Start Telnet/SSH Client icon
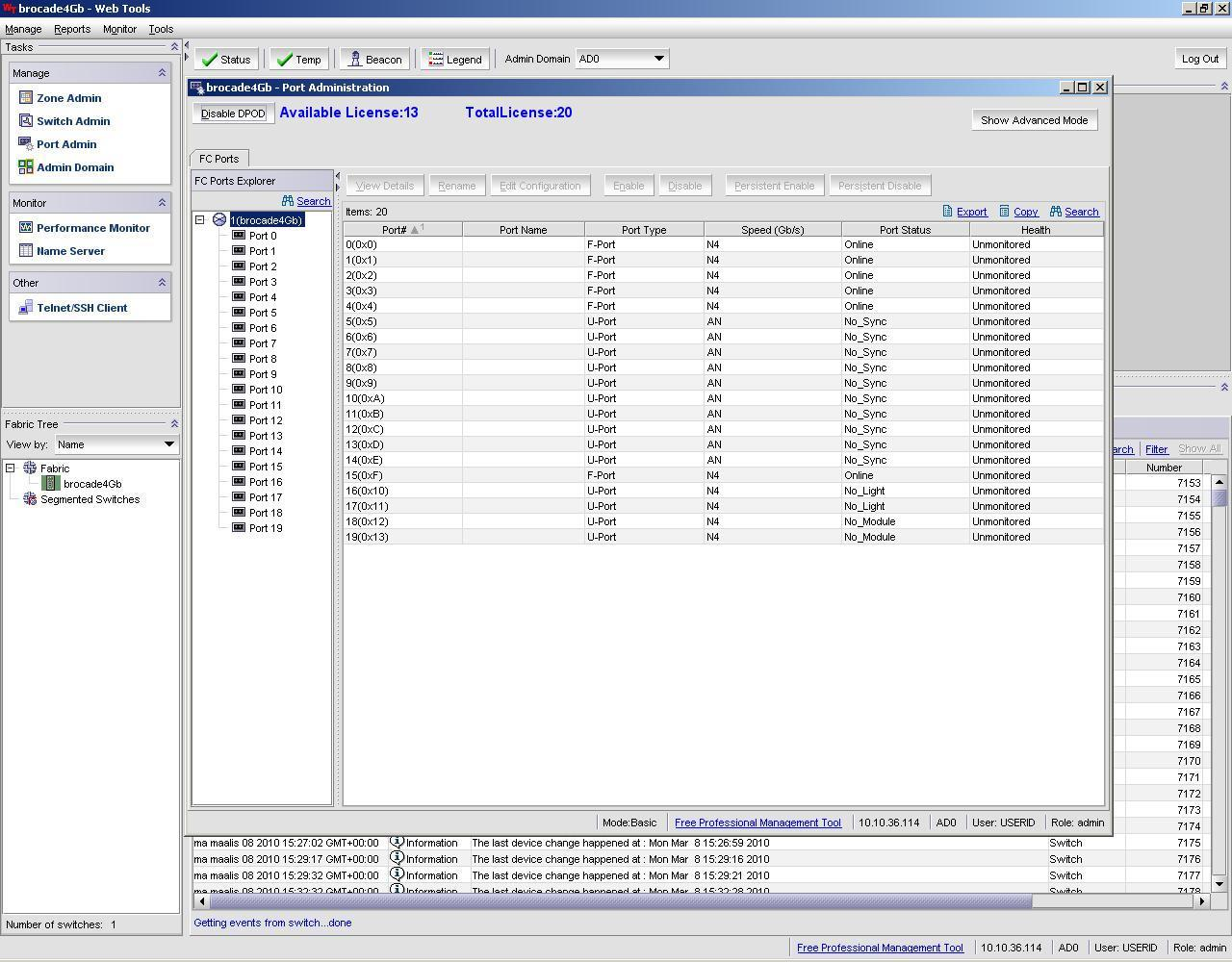This screenshot has width=1232, height=962. [x=26, y=307]
